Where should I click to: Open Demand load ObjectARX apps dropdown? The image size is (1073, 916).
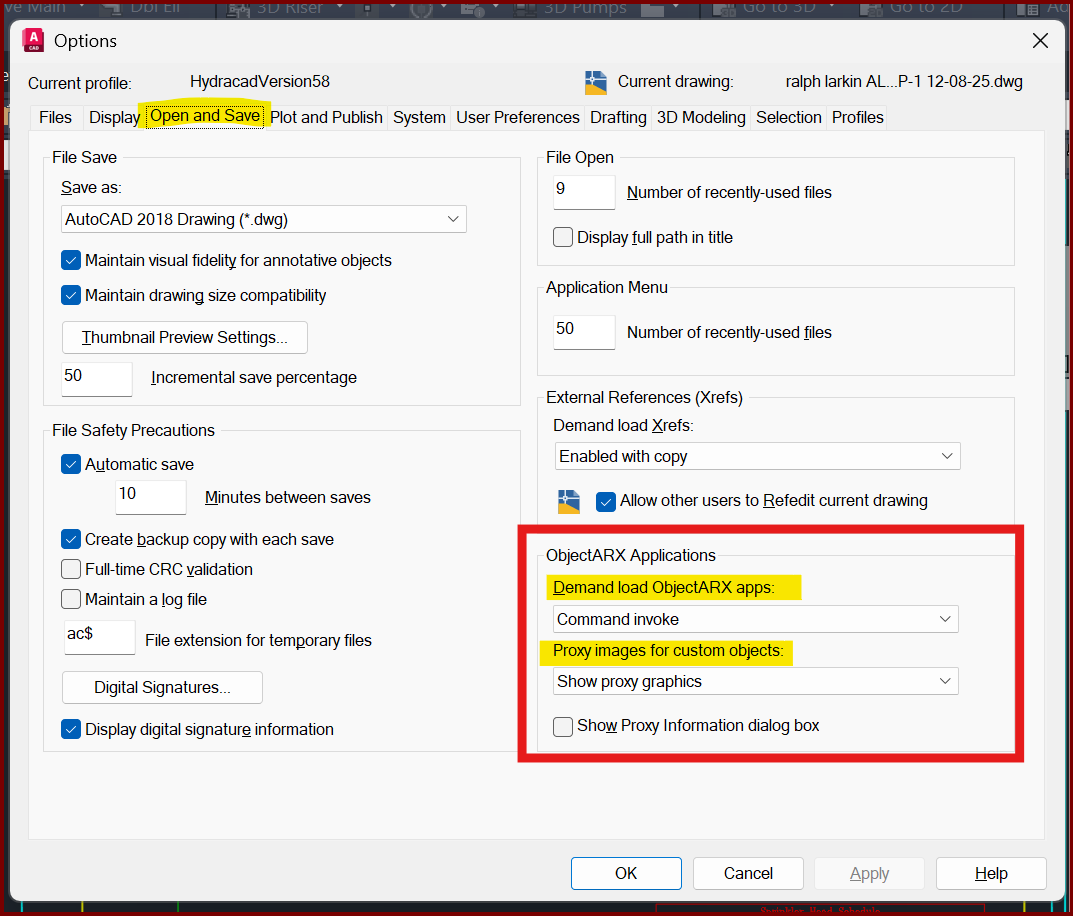pos(755,620)
